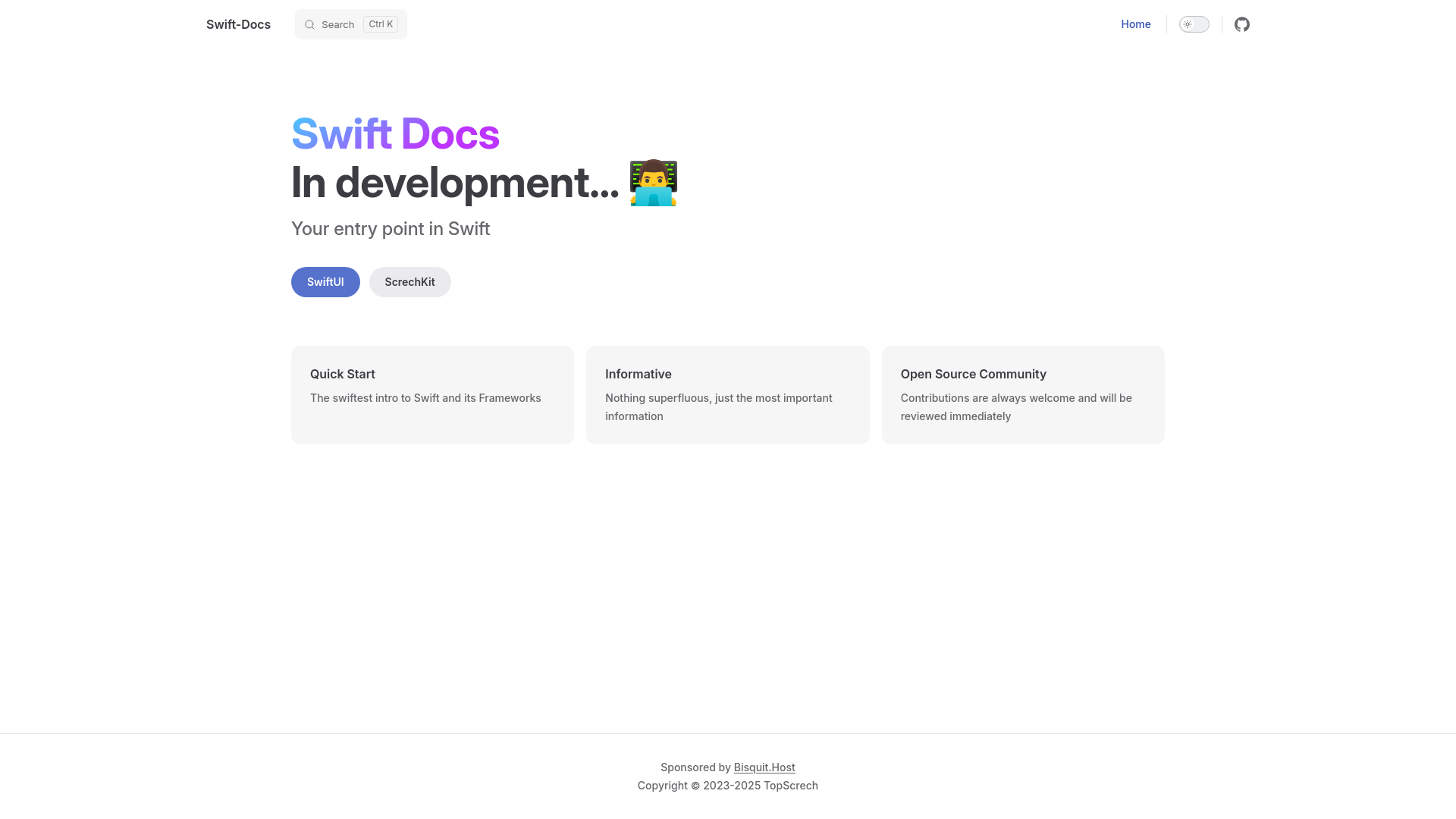Open the Home navigation link

pos(1135,24)
